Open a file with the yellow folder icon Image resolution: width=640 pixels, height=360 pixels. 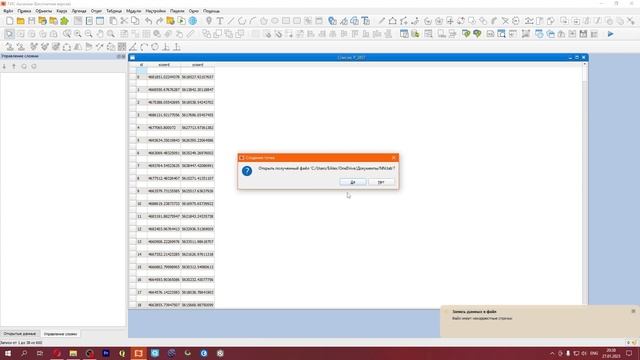[x=20, y=21]
